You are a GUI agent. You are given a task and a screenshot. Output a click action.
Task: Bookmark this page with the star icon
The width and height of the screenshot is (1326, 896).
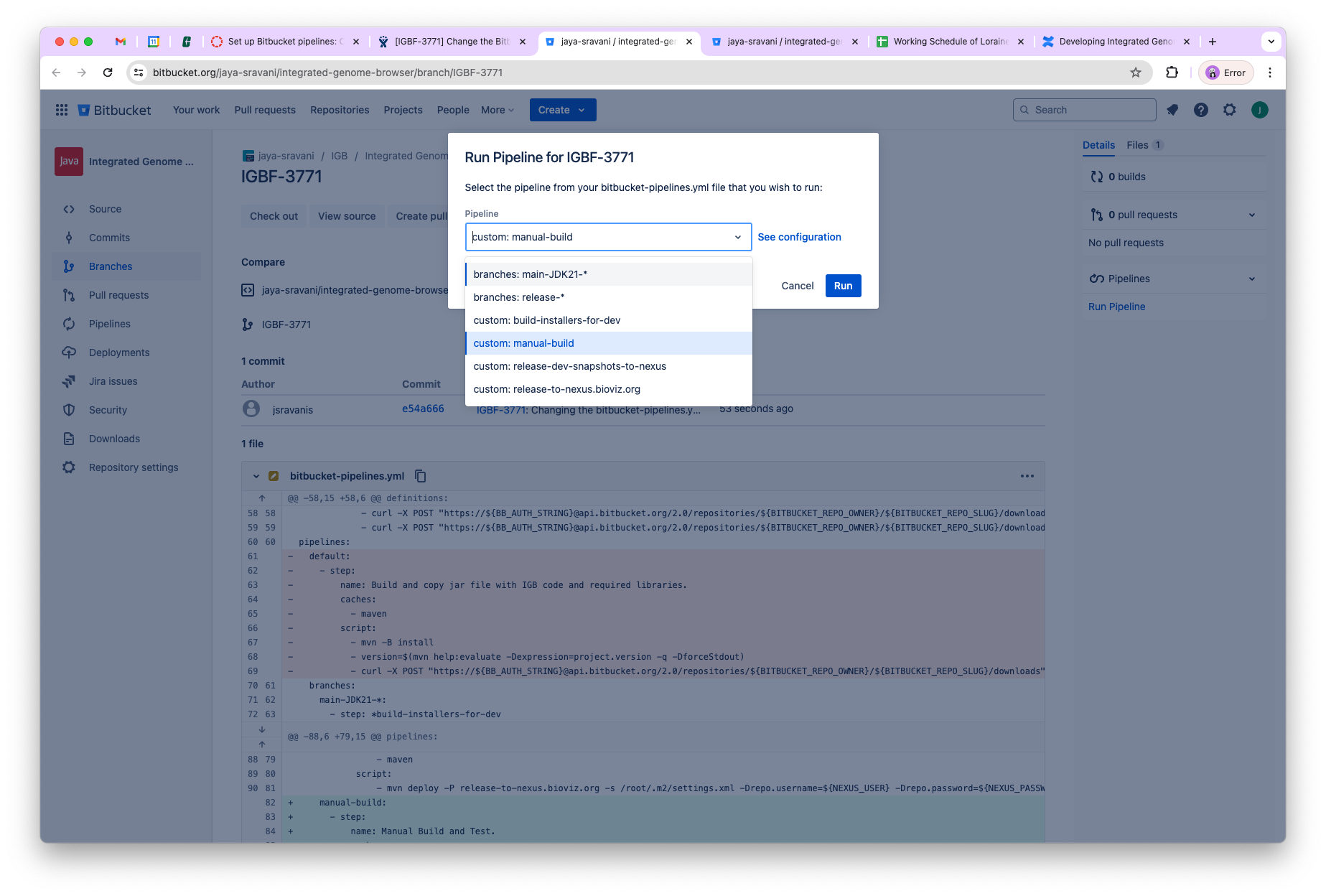point(1136,73)
